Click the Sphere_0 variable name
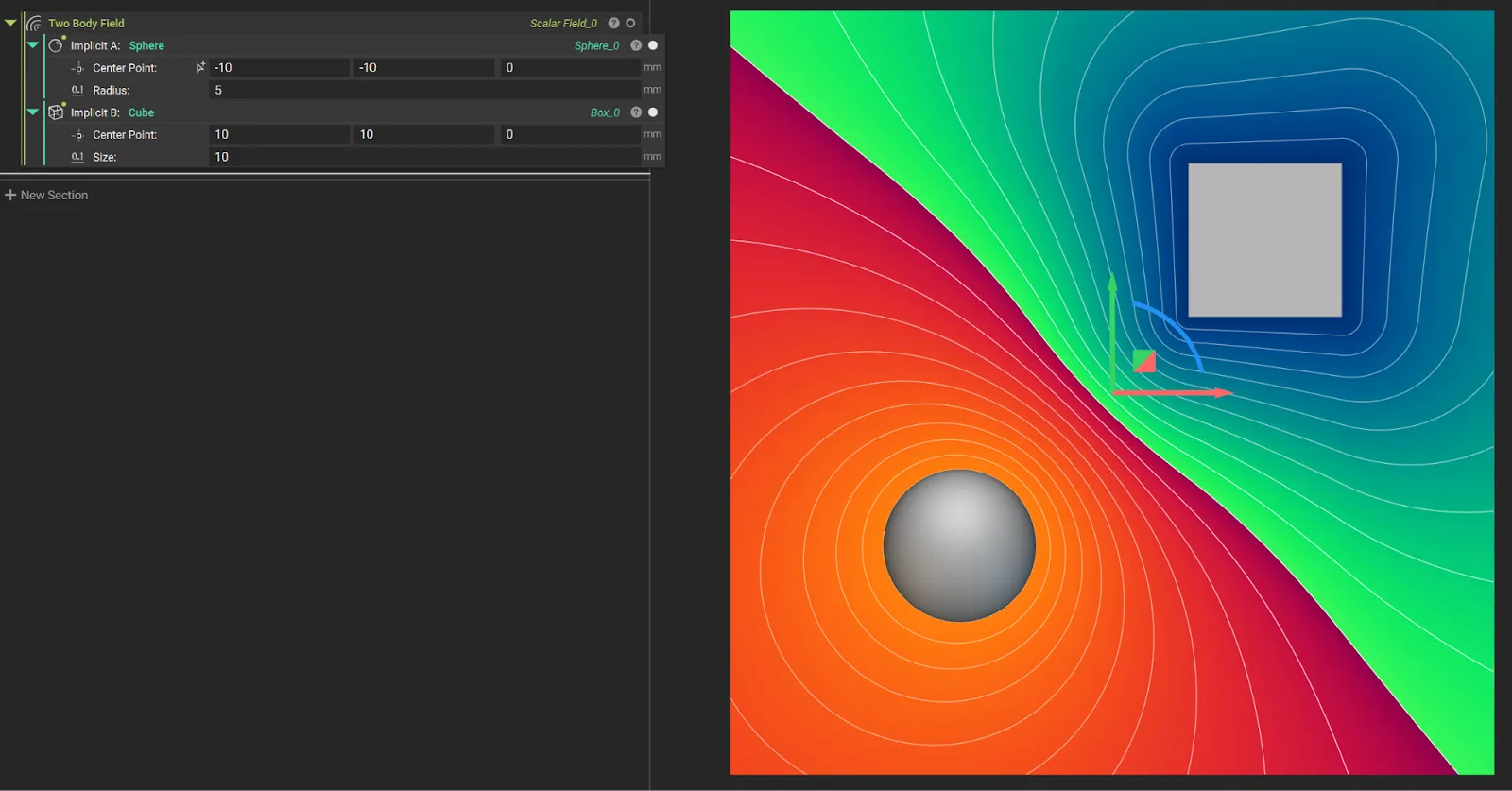The width and height of the screenshot is (1512, 791). [597, 45]
